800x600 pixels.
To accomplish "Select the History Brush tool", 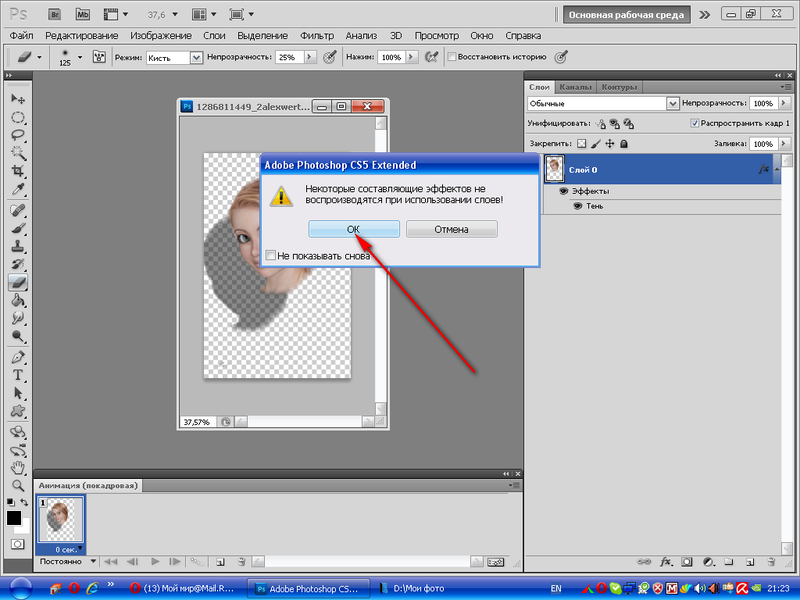I will [x=18, y=264].
